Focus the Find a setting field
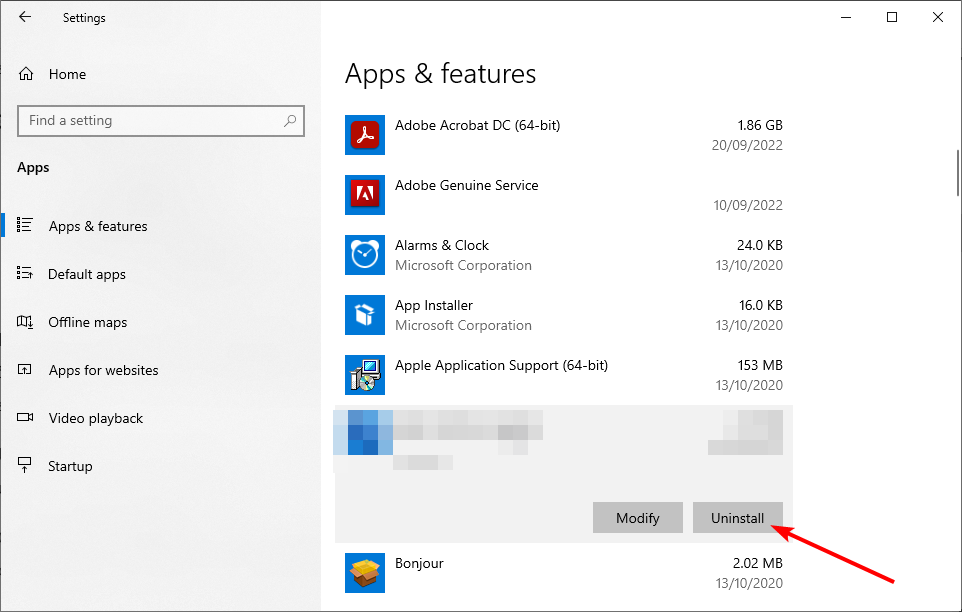 tap(161, 121)
